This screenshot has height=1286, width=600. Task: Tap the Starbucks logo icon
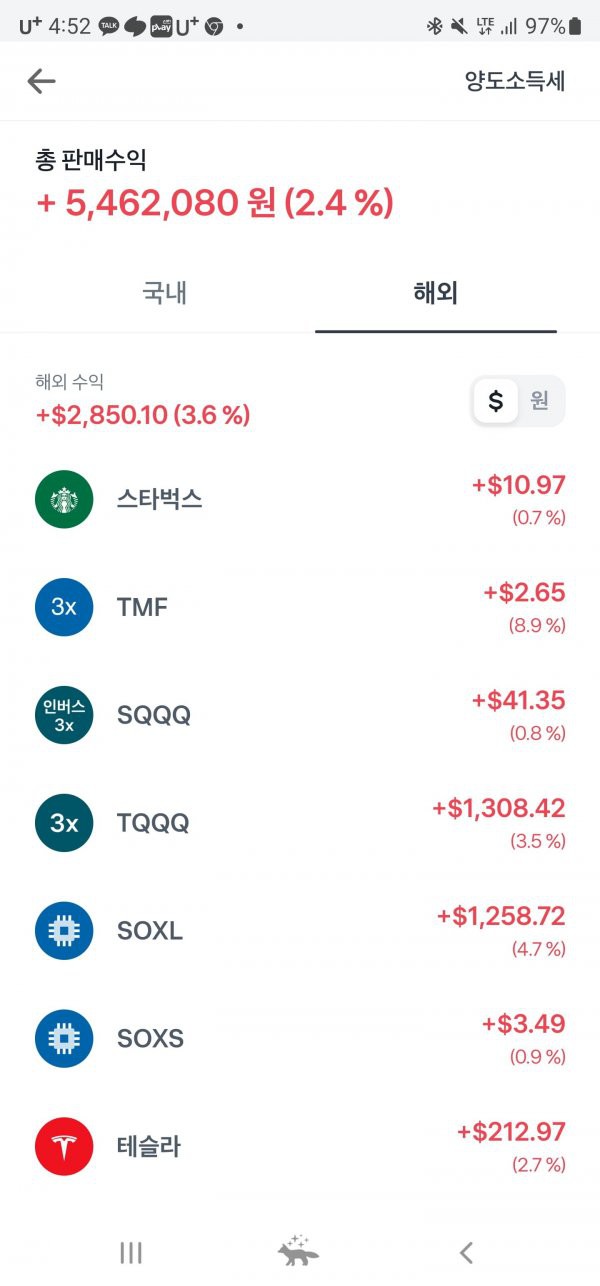64,499
